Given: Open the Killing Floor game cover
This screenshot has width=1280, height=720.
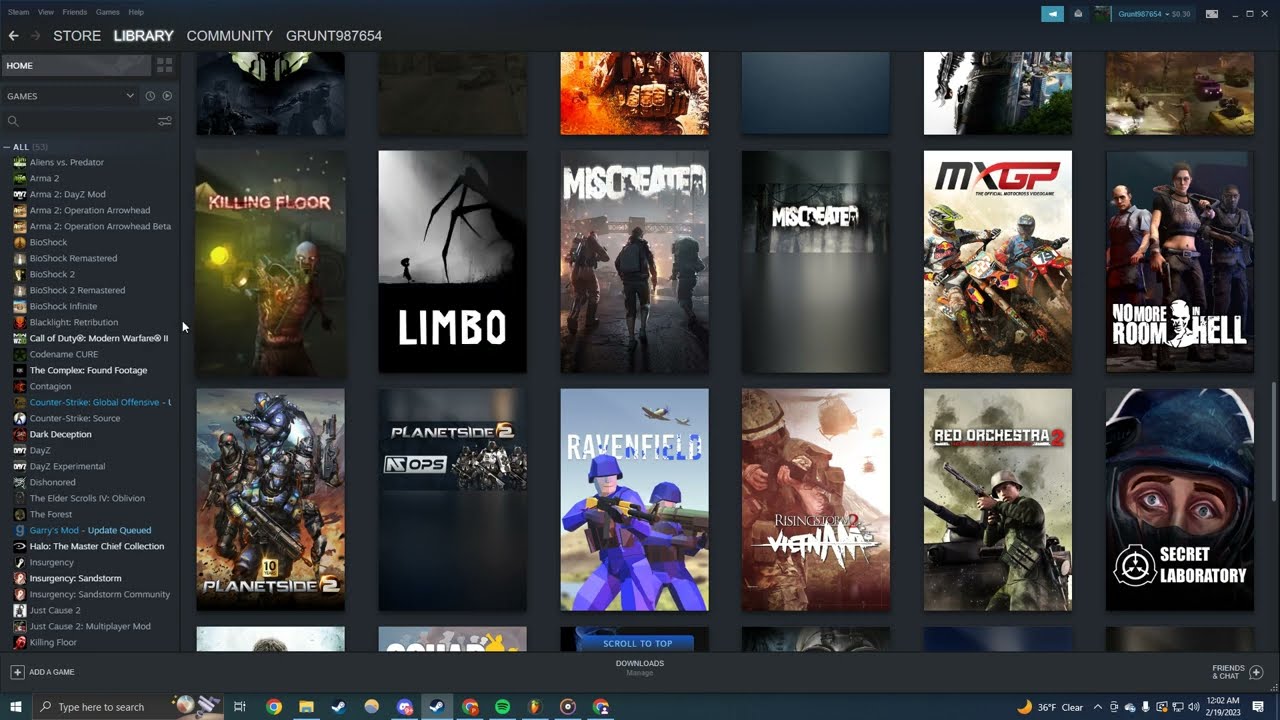Looking at the screenshot, I should click(x=270, y=262).
